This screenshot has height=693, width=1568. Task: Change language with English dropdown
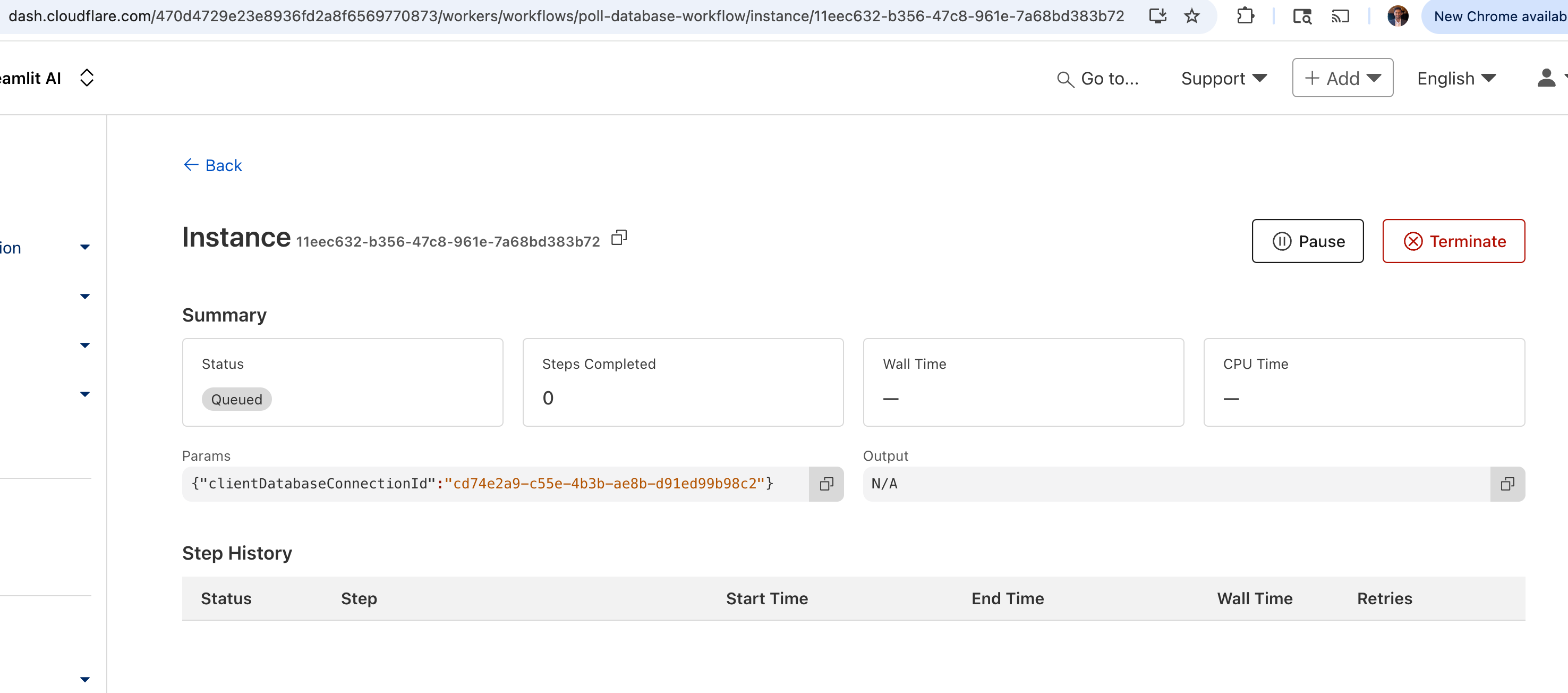[1455, 79]
